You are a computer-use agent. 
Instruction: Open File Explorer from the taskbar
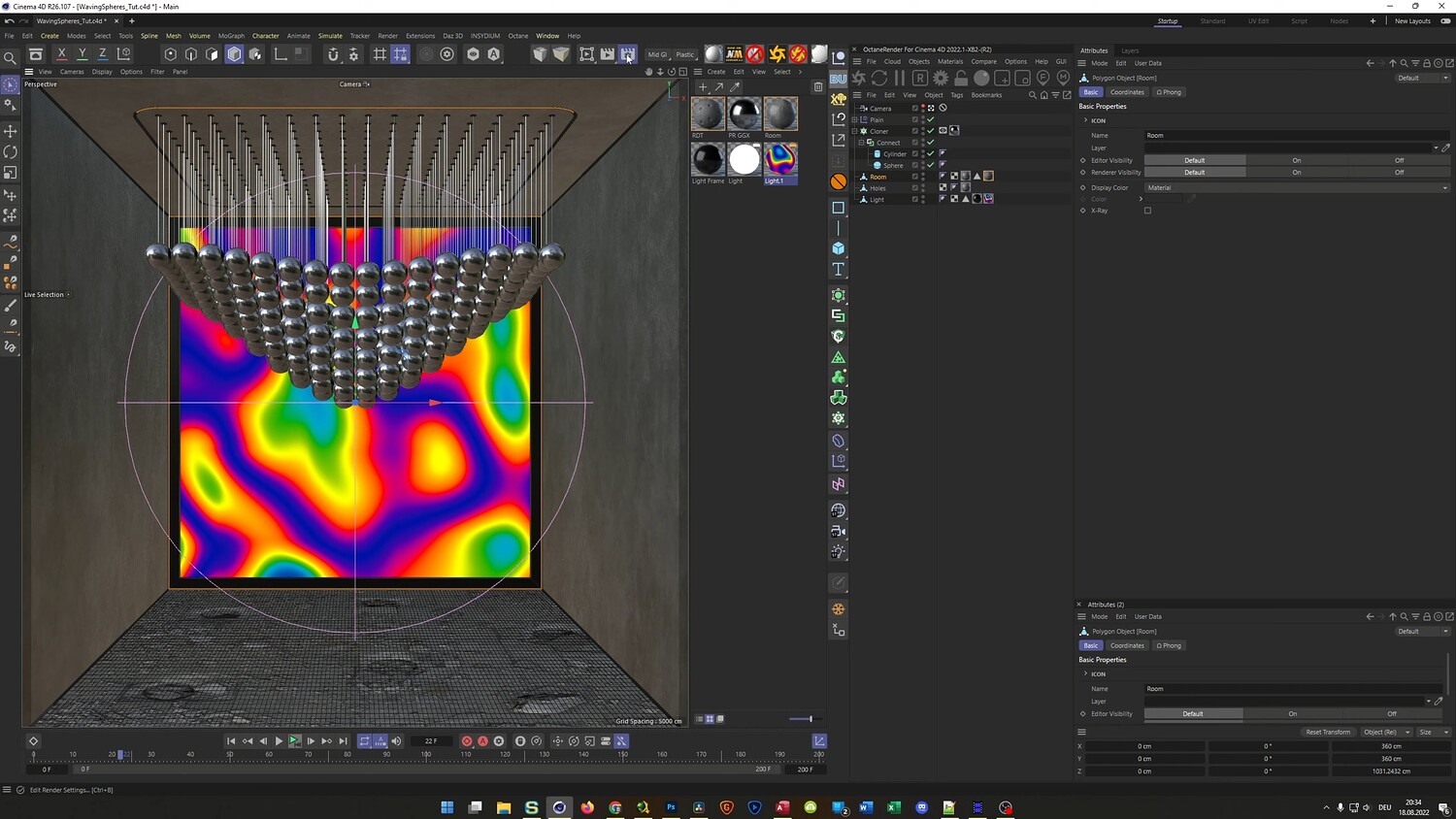pos(504,807)
